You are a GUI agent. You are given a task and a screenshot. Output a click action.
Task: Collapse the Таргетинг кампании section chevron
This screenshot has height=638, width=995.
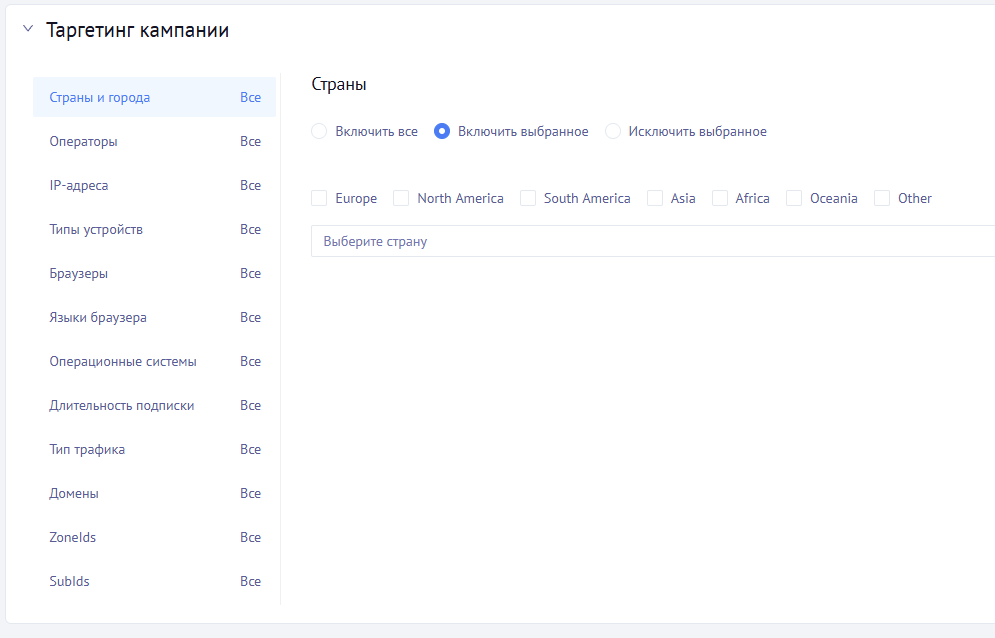(x=27, y=30)
